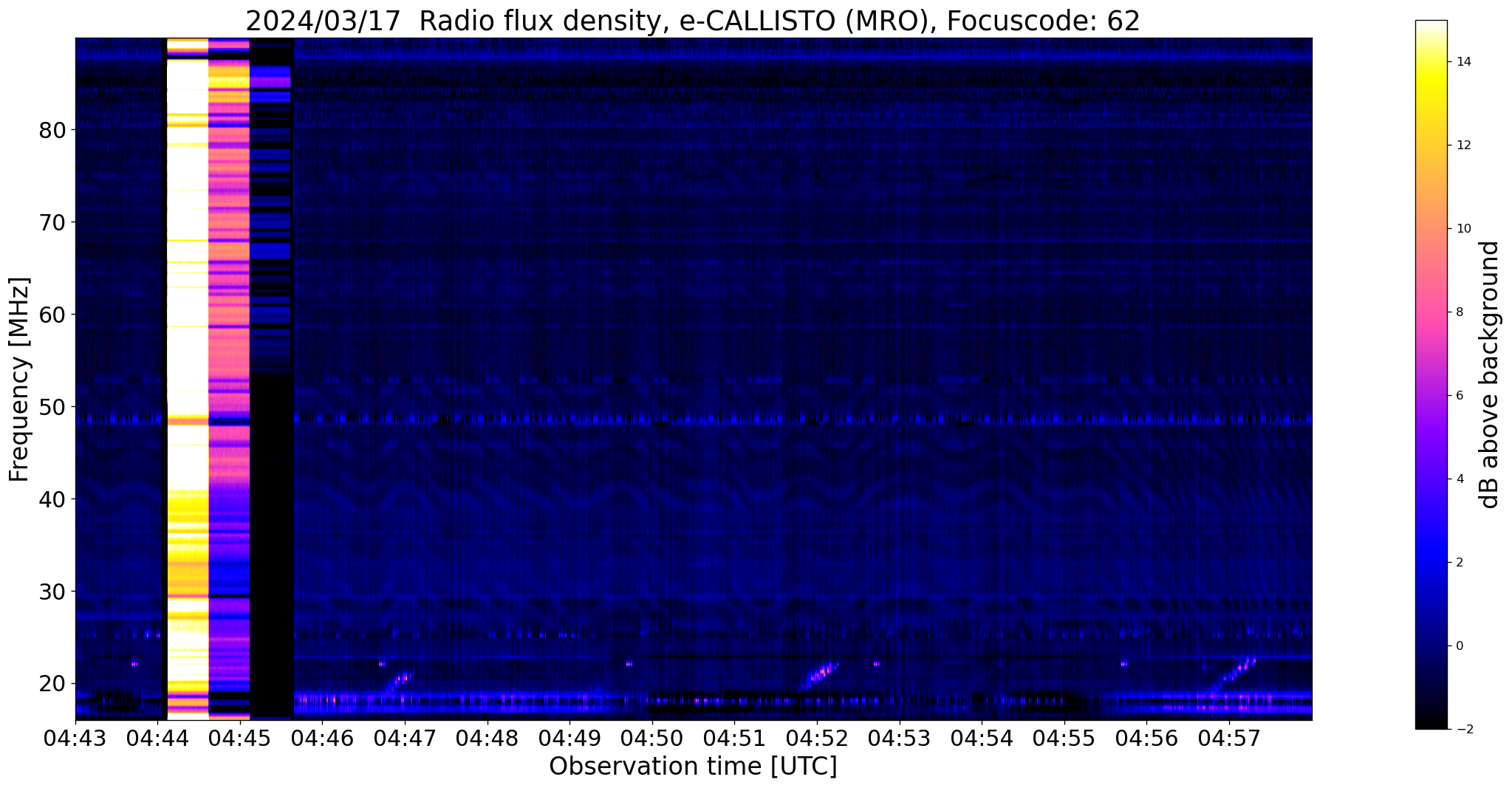Select the 04:49 time tick label

pos(569,737)
